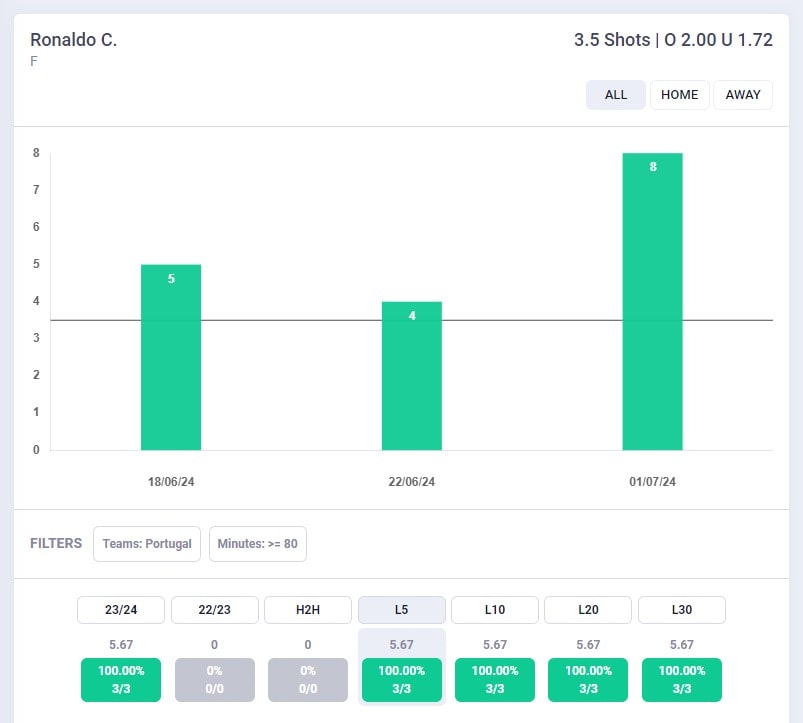This screenshot has width=803, height=723.
Task: Click the 5.67 average under L20
Action: pos(588,645)
